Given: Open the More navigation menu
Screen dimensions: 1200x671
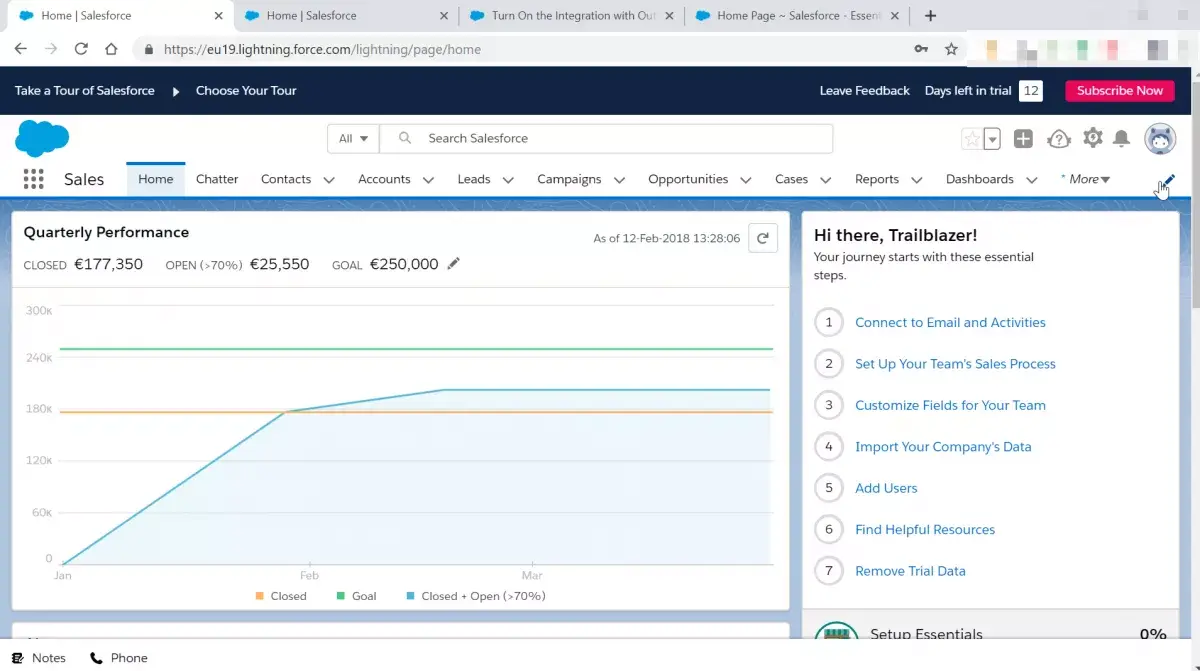Looking at the screenshot, I should click(1086, 179).
